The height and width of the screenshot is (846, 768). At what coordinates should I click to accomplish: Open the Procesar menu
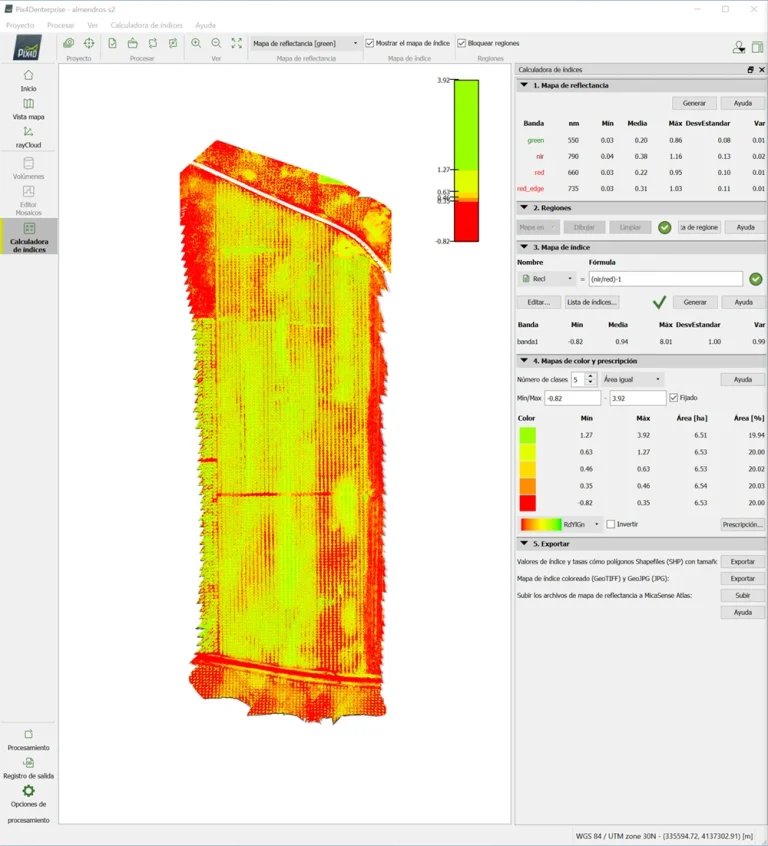(x=60, y=25)
